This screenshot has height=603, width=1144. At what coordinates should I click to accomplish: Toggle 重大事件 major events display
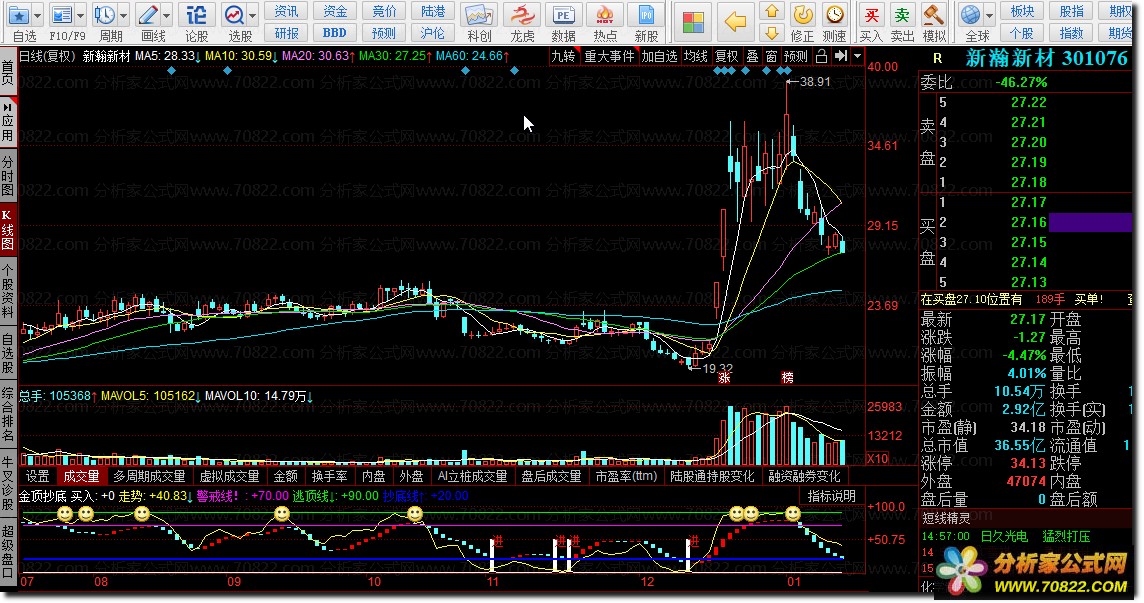610,56
